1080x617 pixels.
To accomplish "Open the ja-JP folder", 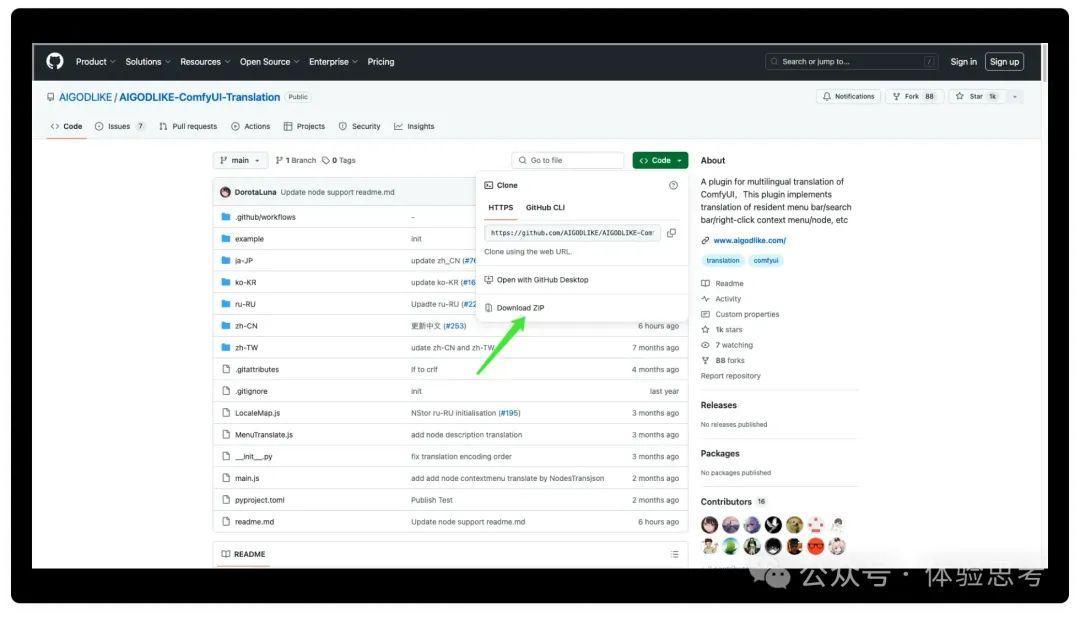I will tap(244, 261).
